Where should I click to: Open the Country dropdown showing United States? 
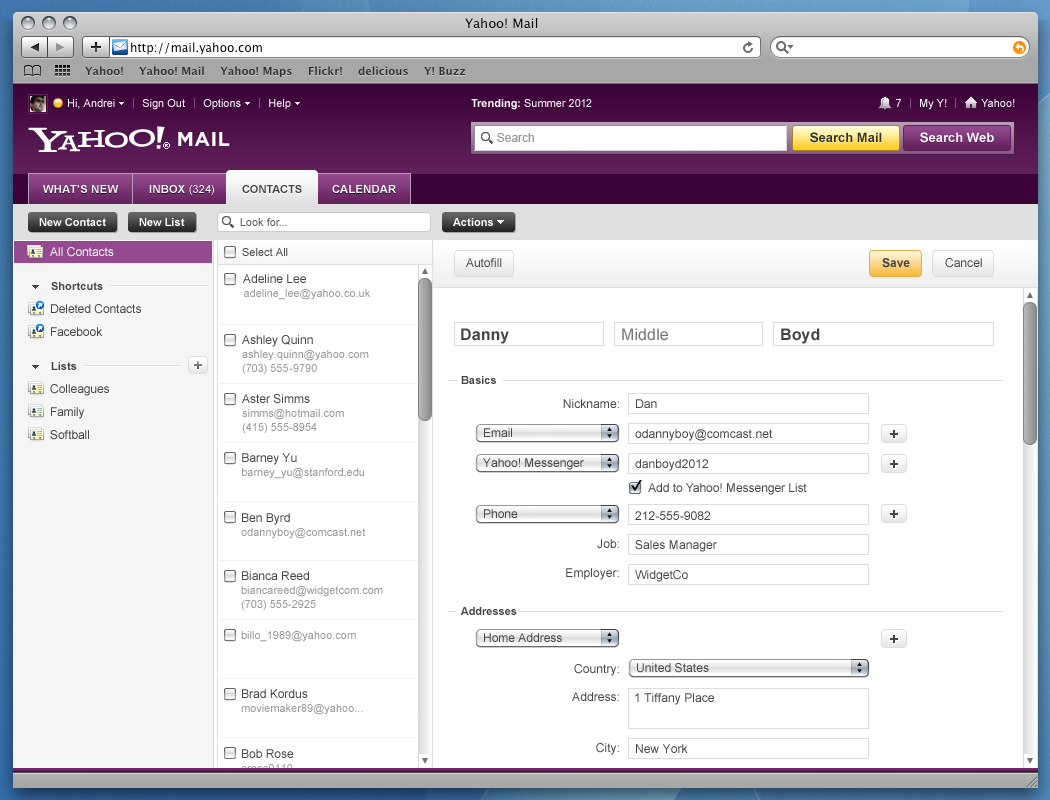click(749, 667)
